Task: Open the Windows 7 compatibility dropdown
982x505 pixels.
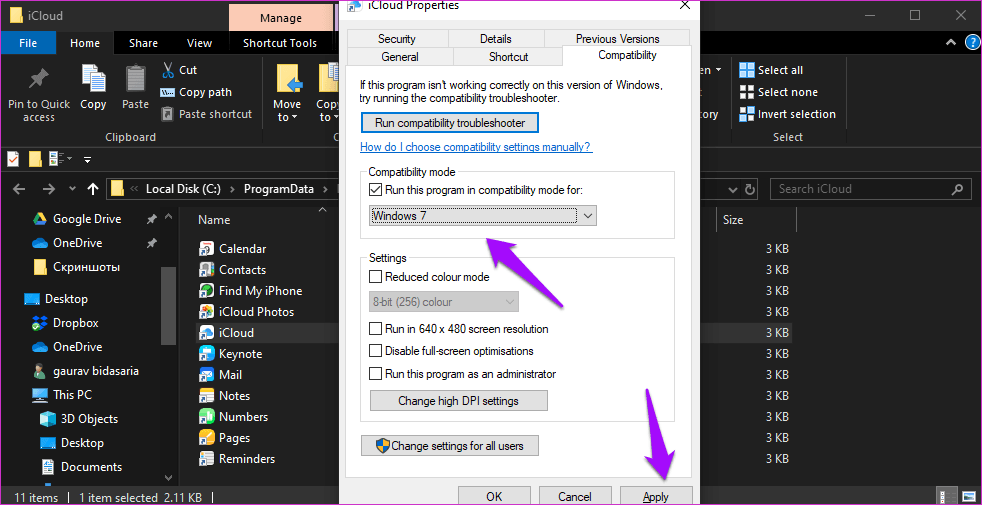Action: pyautogui.click(x=482, y=216)
